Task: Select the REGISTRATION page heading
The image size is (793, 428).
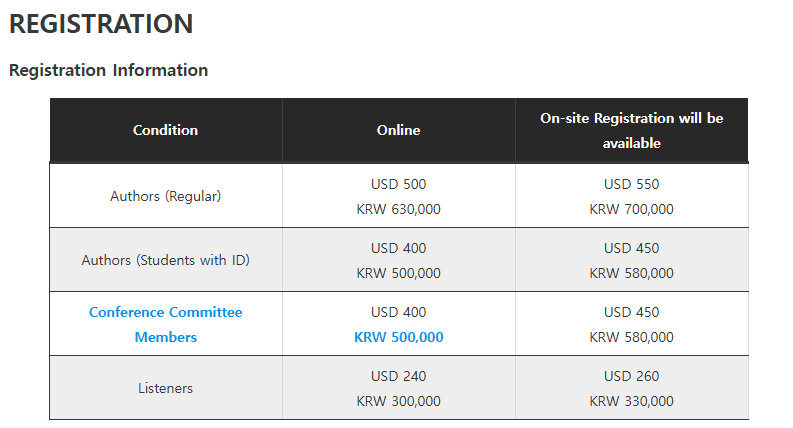Action: [x=101, y=24]
